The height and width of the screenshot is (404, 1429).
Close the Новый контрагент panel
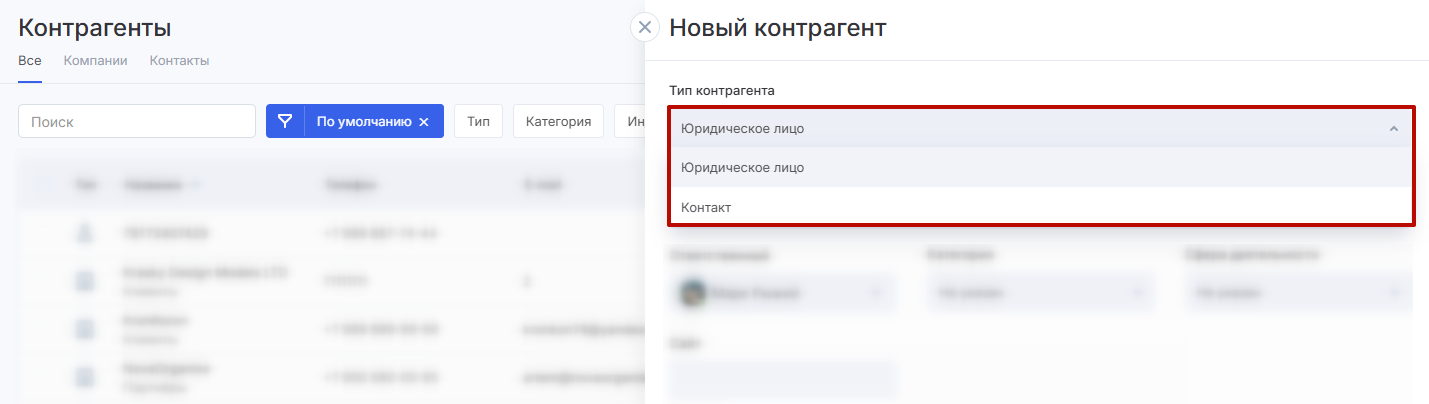pyautogui.click(x=645, y=27)
